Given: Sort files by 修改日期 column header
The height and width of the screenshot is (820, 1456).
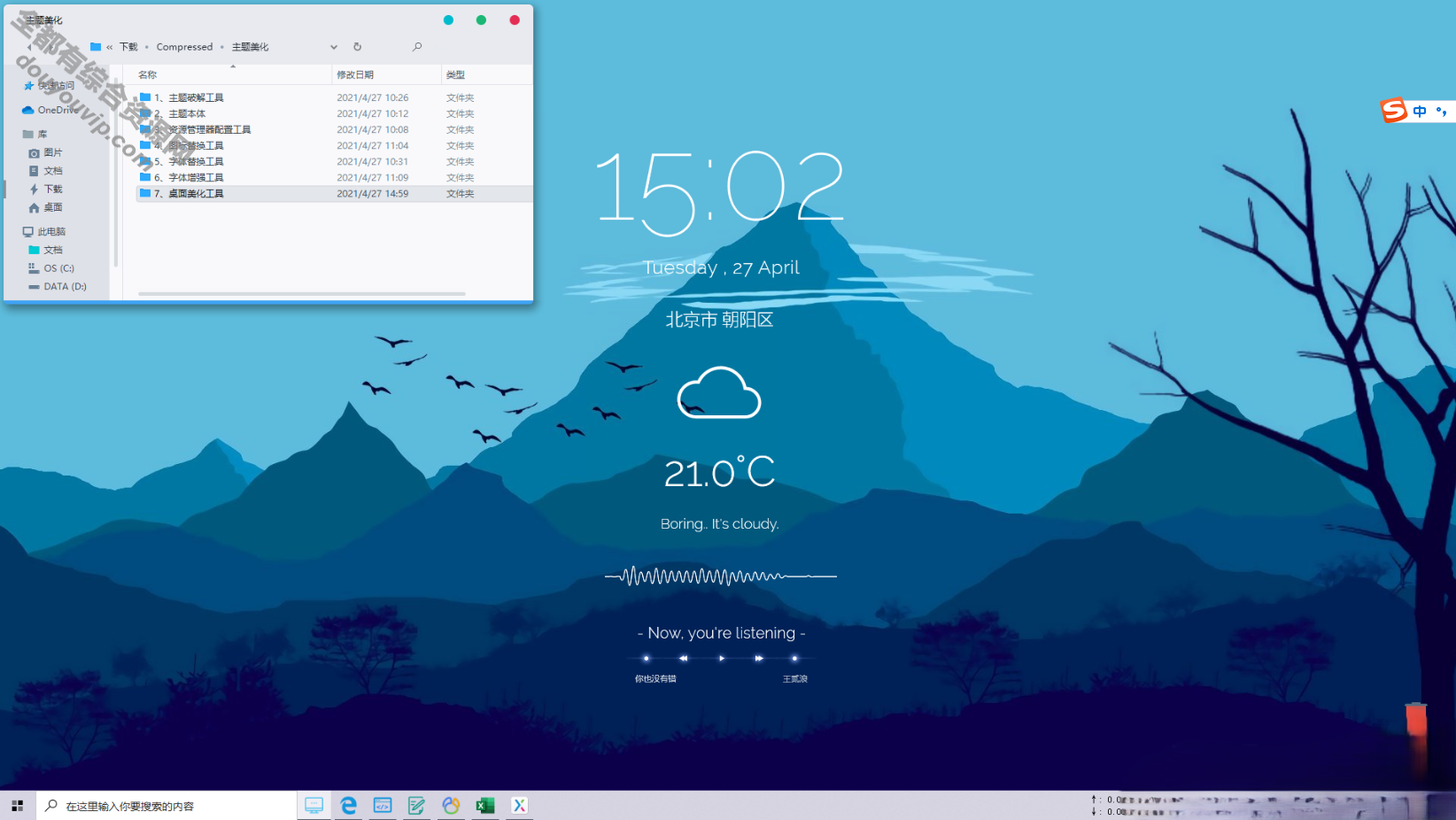Looking at the screenshot, I should 355,75.
